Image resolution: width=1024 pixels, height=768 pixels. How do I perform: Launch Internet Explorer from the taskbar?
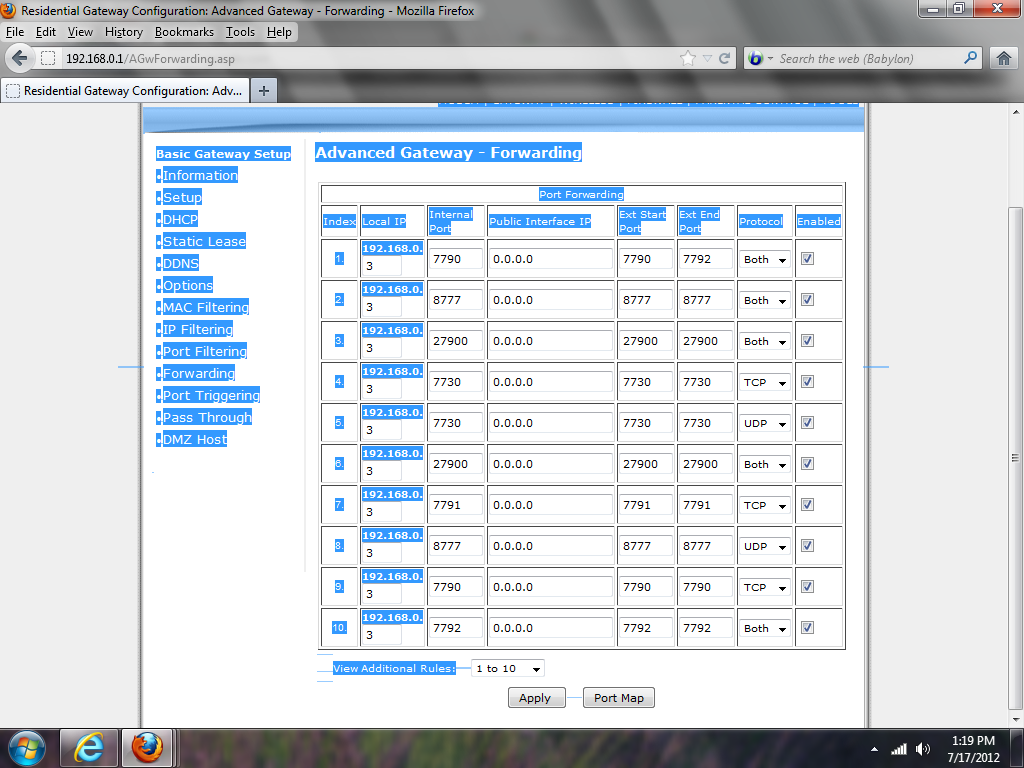(x=89, y=747)
